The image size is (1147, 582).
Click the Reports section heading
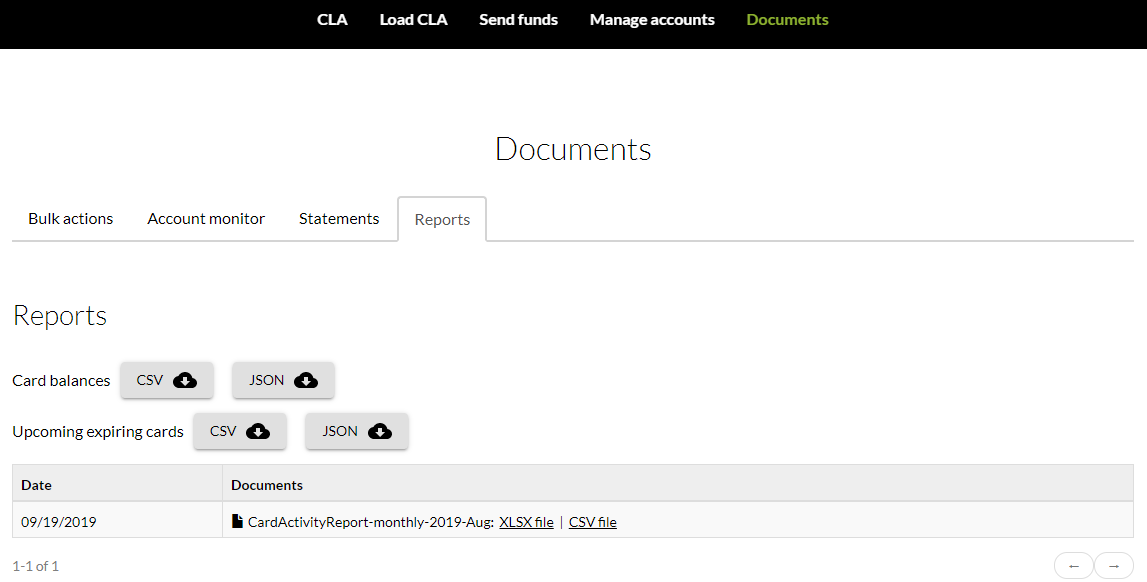tap(60, 316)
